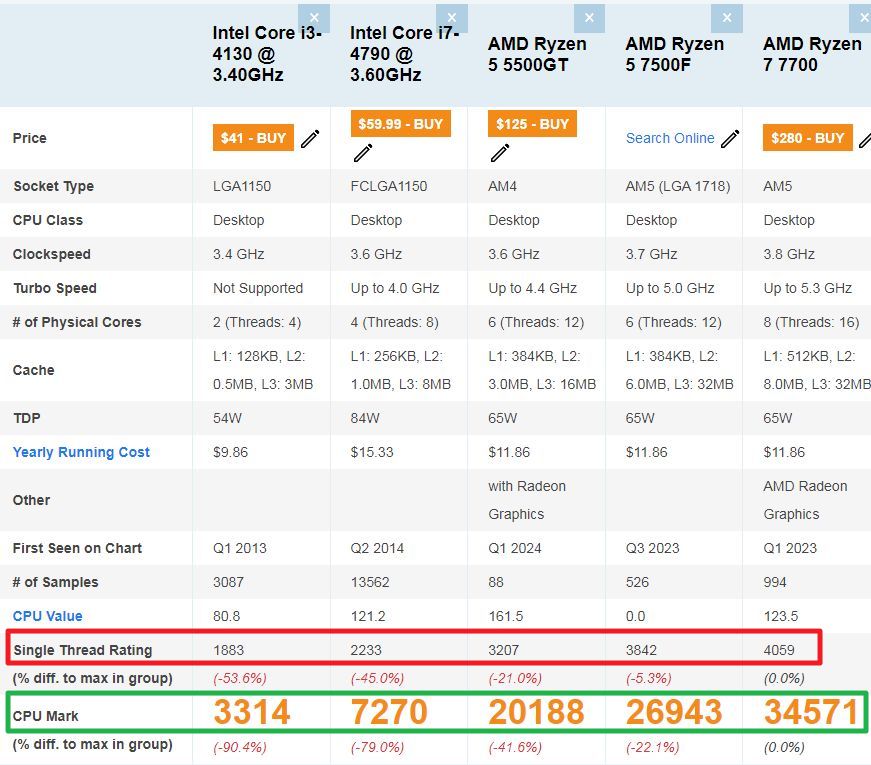
Task: Click '4 (Threads: 8)' cores cell
Action: click(394, 322)
